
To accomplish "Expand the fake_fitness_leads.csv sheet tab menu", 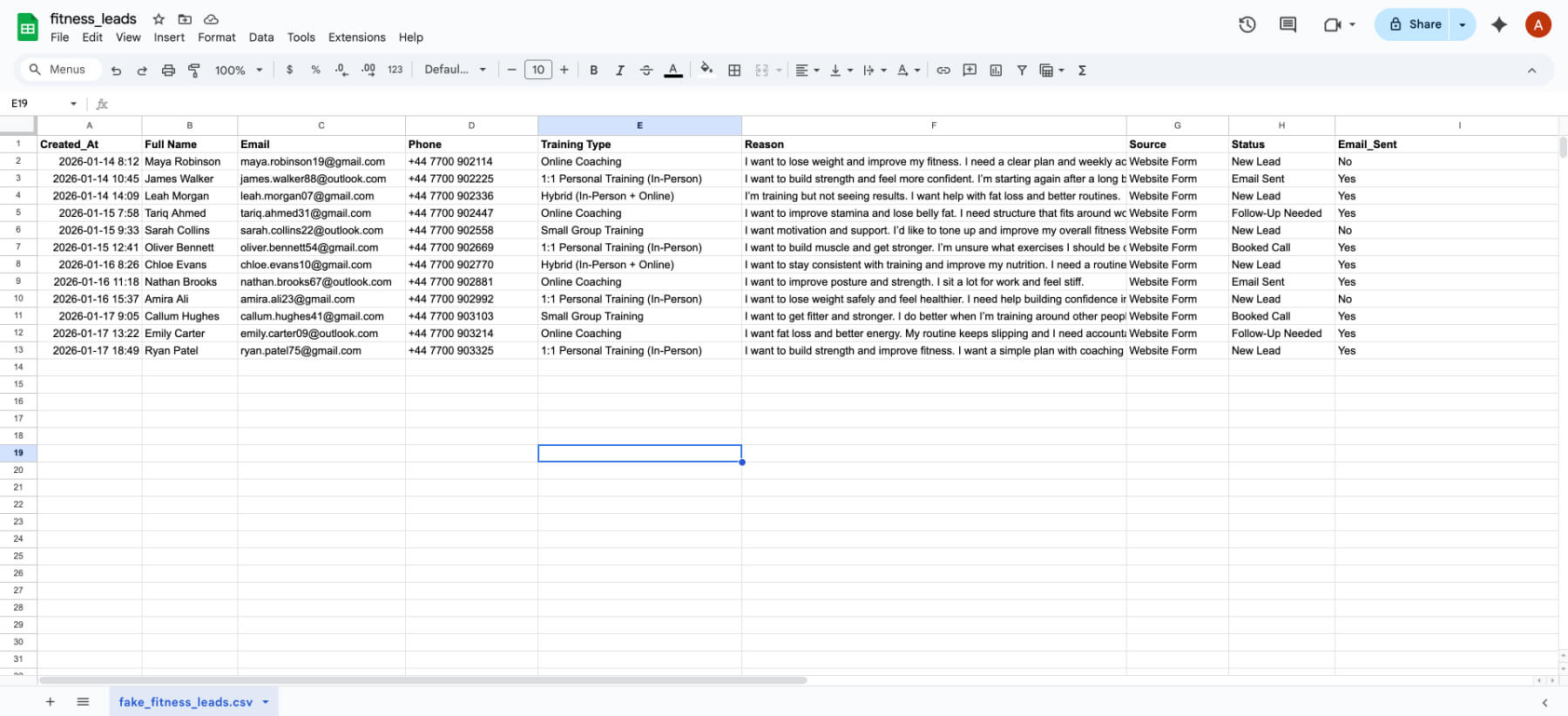I will pyautogui.click(x=266, y=702).
